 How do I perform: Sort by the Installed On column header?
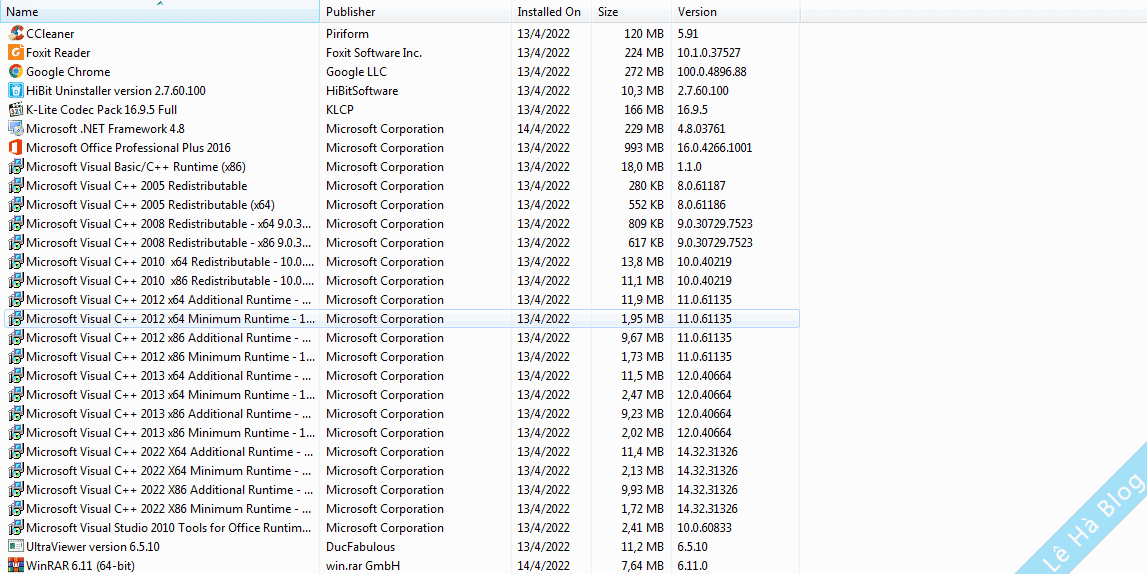pos(552,12)
